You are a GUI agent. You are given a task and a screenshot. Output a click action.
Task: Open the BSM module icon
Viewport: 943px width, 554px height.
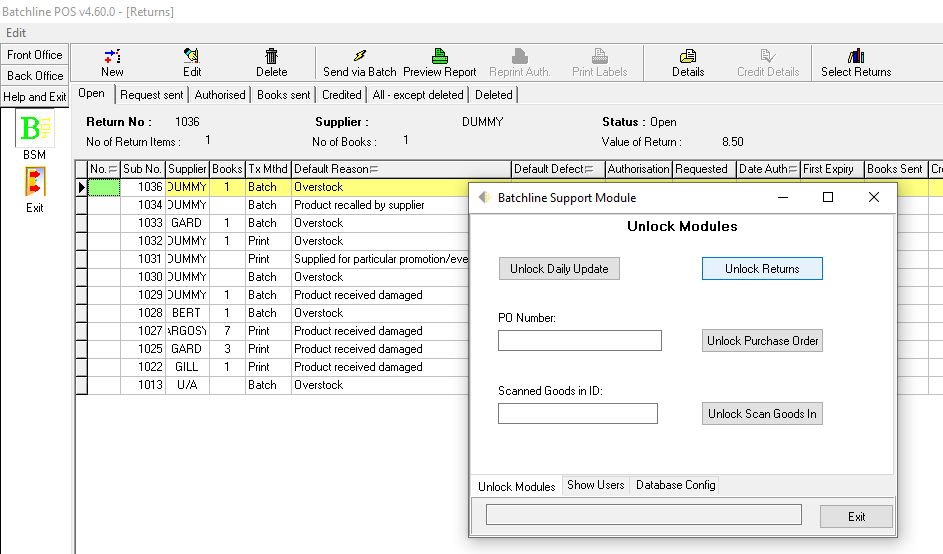click(x=35, y=128)
